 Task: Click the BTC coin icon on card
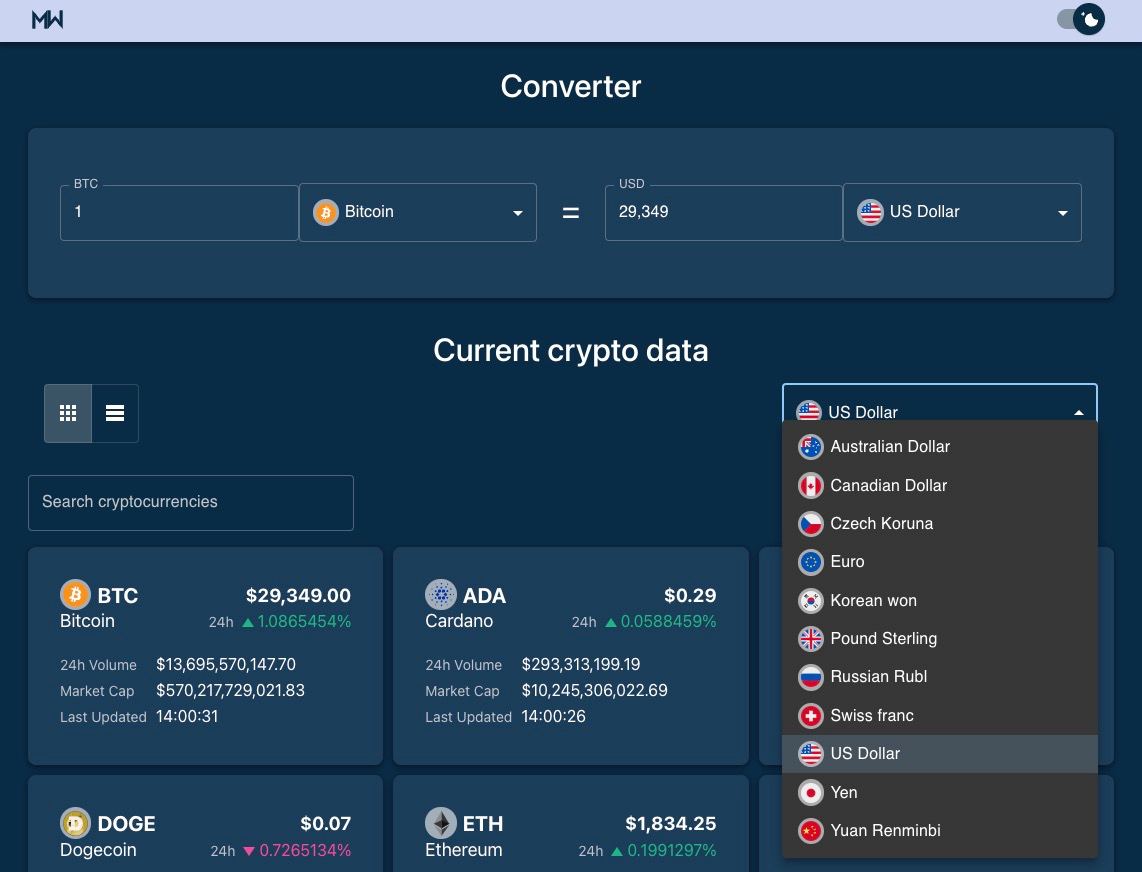[75, 594]
